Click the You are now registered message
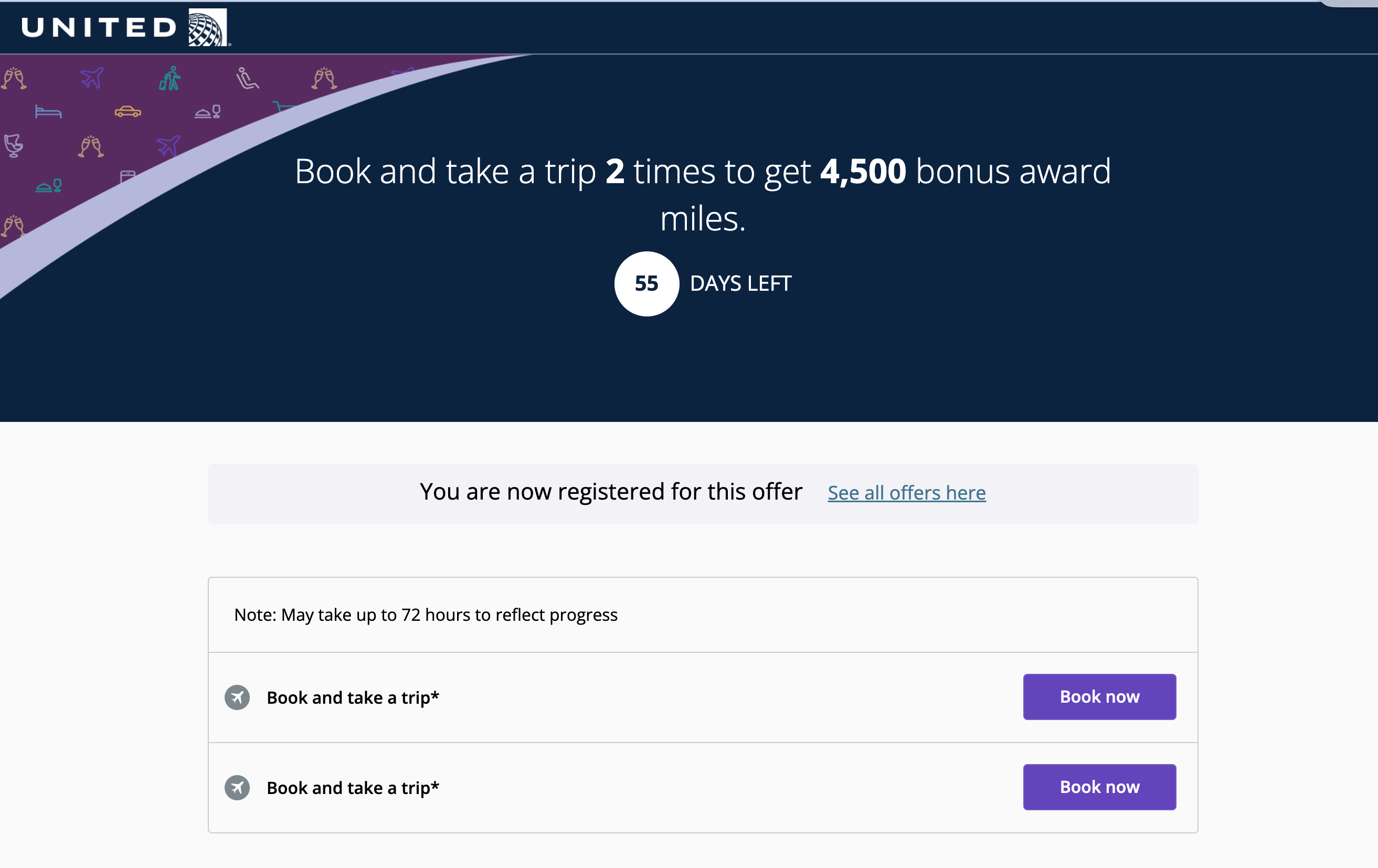Image resolution: width=1378 pixels, height=868 pixels. pos(611,492)
